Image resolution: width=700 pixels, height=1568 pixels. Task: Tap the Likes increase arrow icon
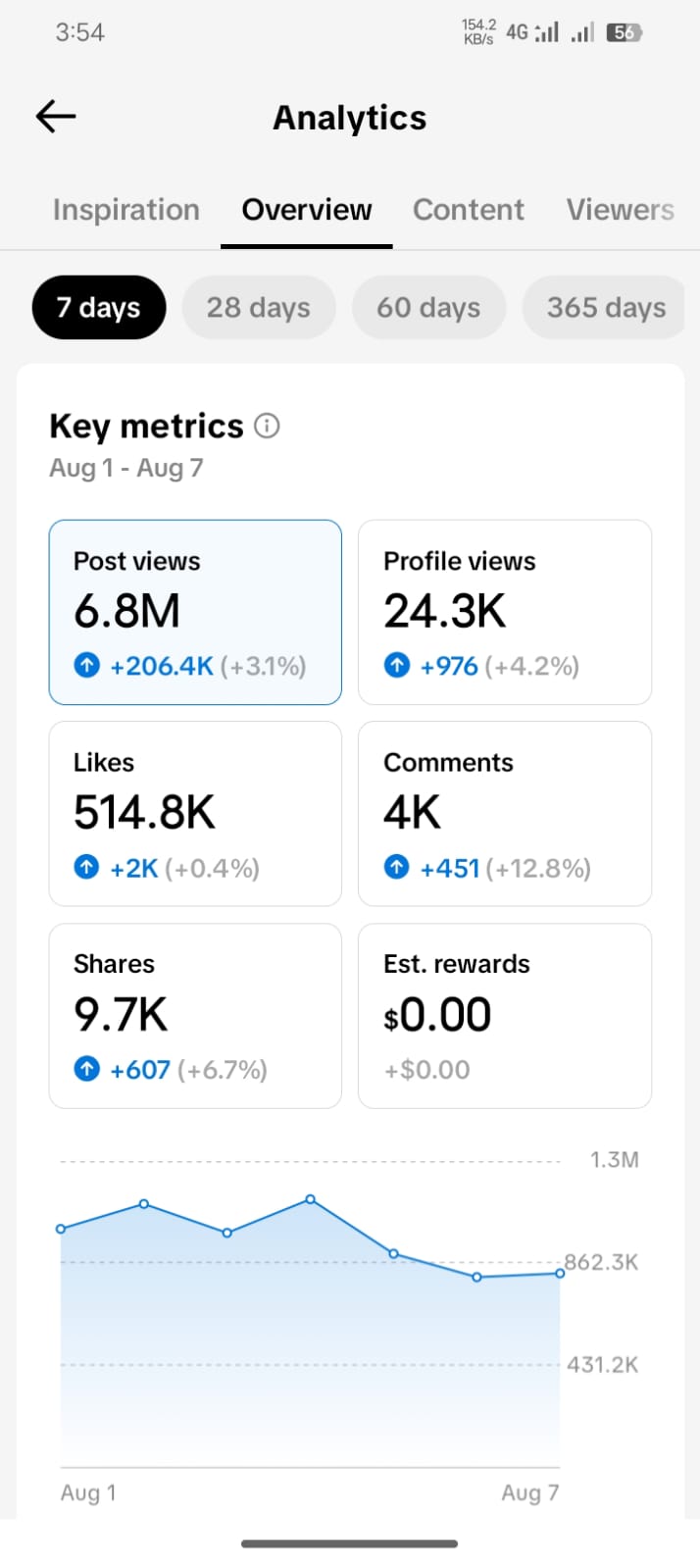(87, 868)
